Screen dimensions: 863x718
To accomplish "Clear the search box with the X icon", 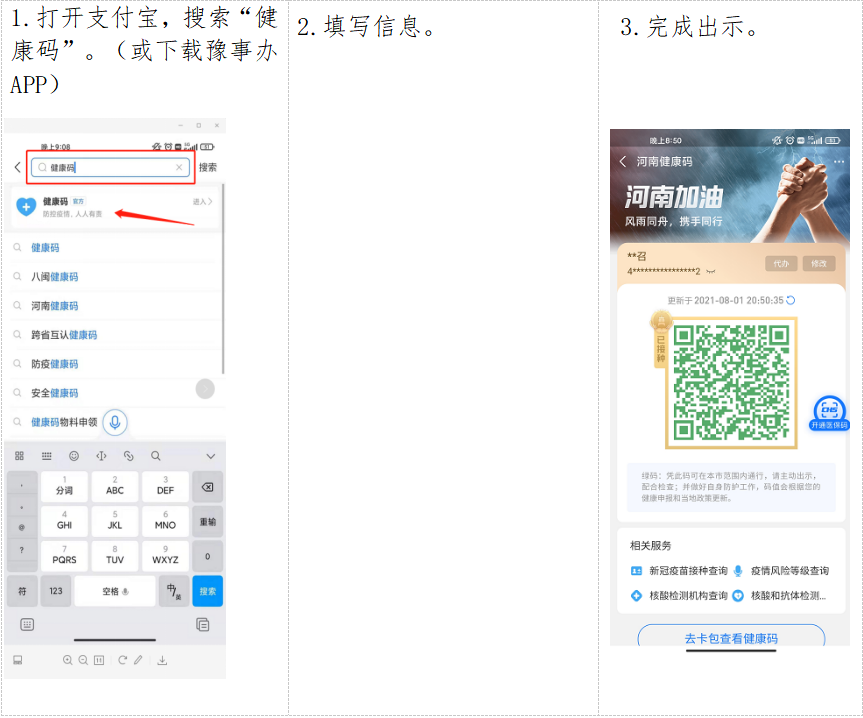I will [x=179, y=168].
